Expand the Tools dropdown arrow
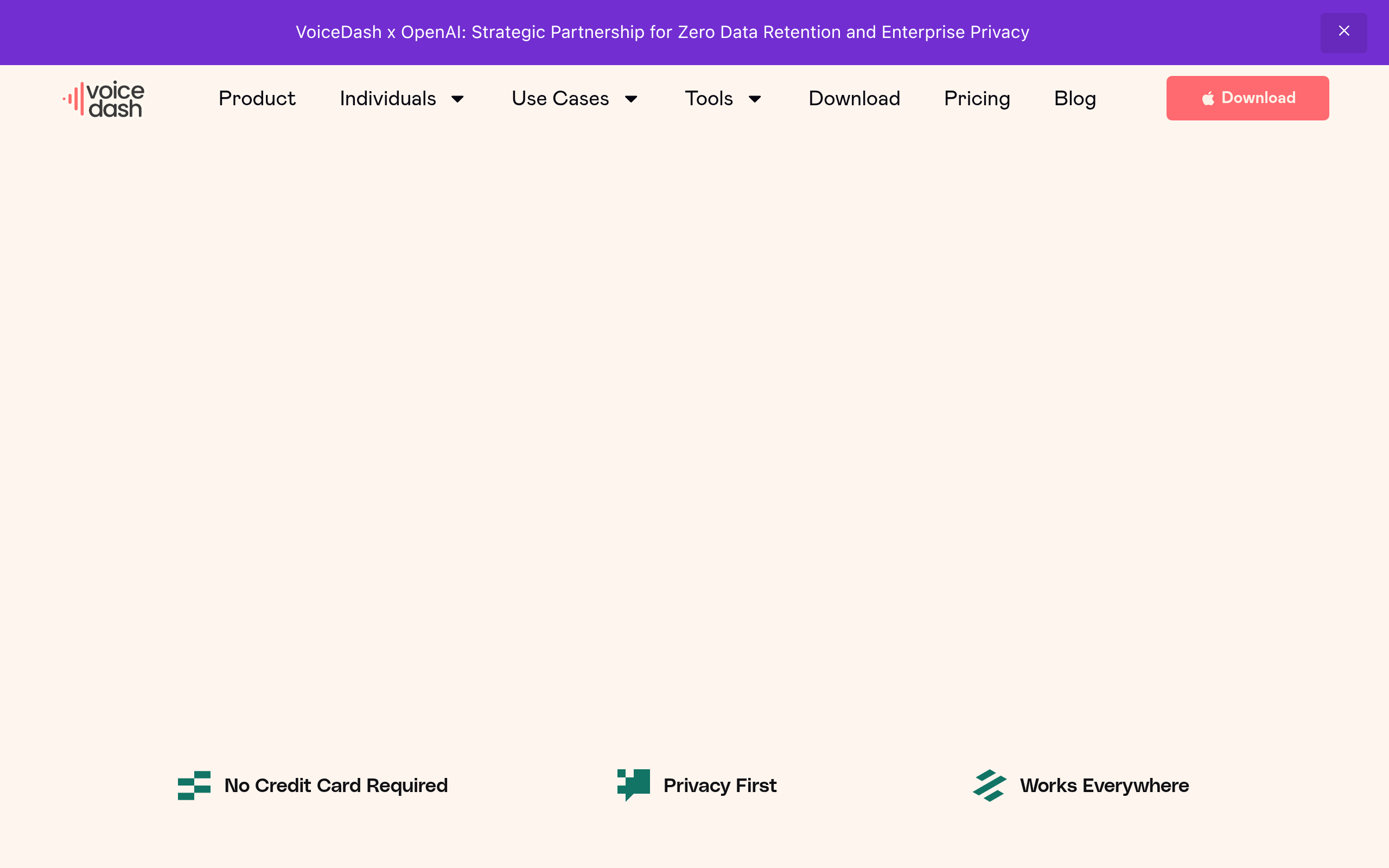Image resolution: width=1389 pixels, height=868 pixels. pos(755,99)
